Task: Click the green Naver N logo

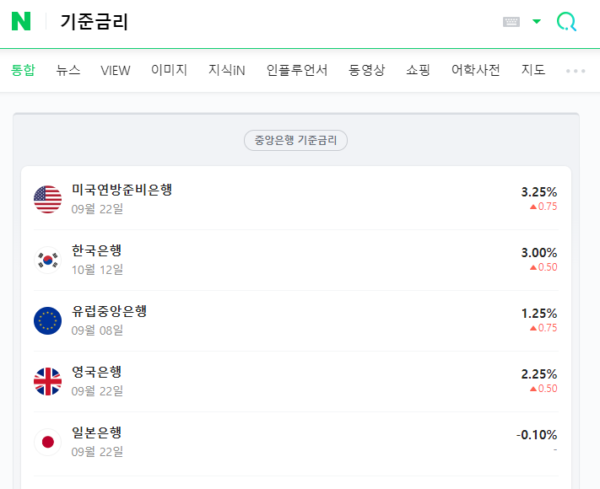Action: (21, 21)
